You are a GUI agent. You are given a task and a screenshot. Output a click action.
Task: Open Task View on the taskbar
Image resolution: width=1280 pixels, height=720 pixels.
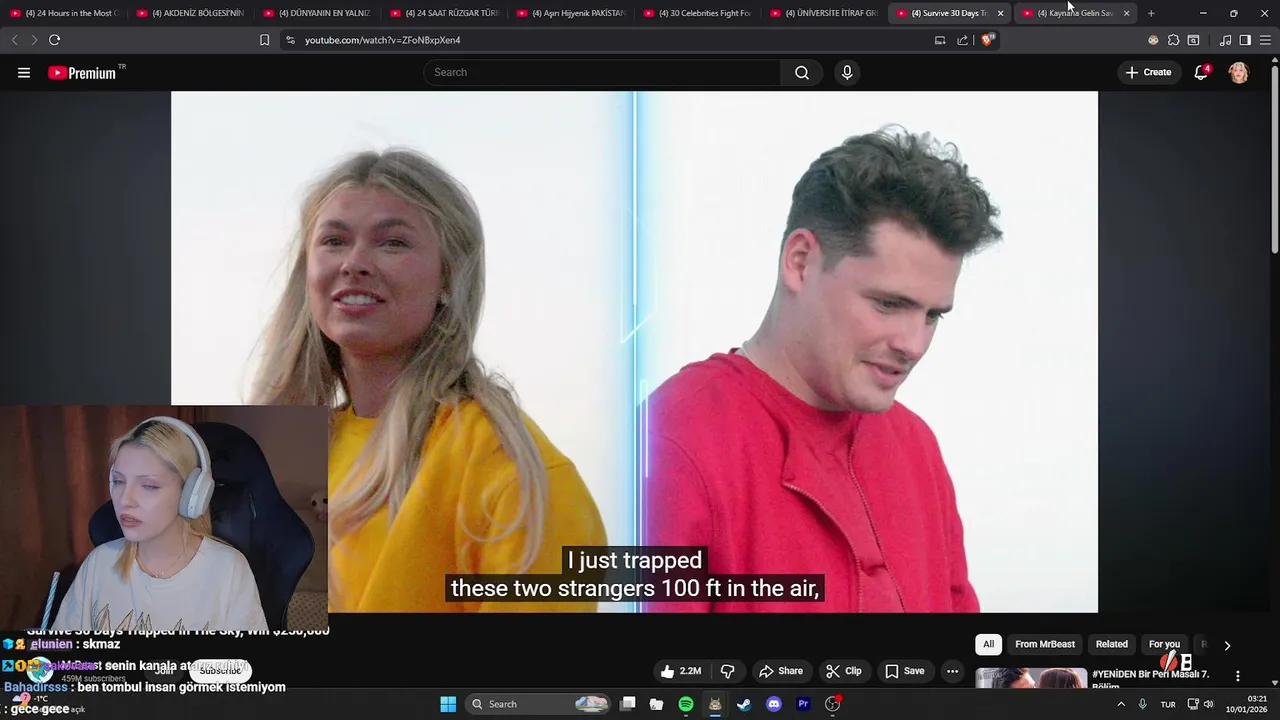click(x=628, y=704)
